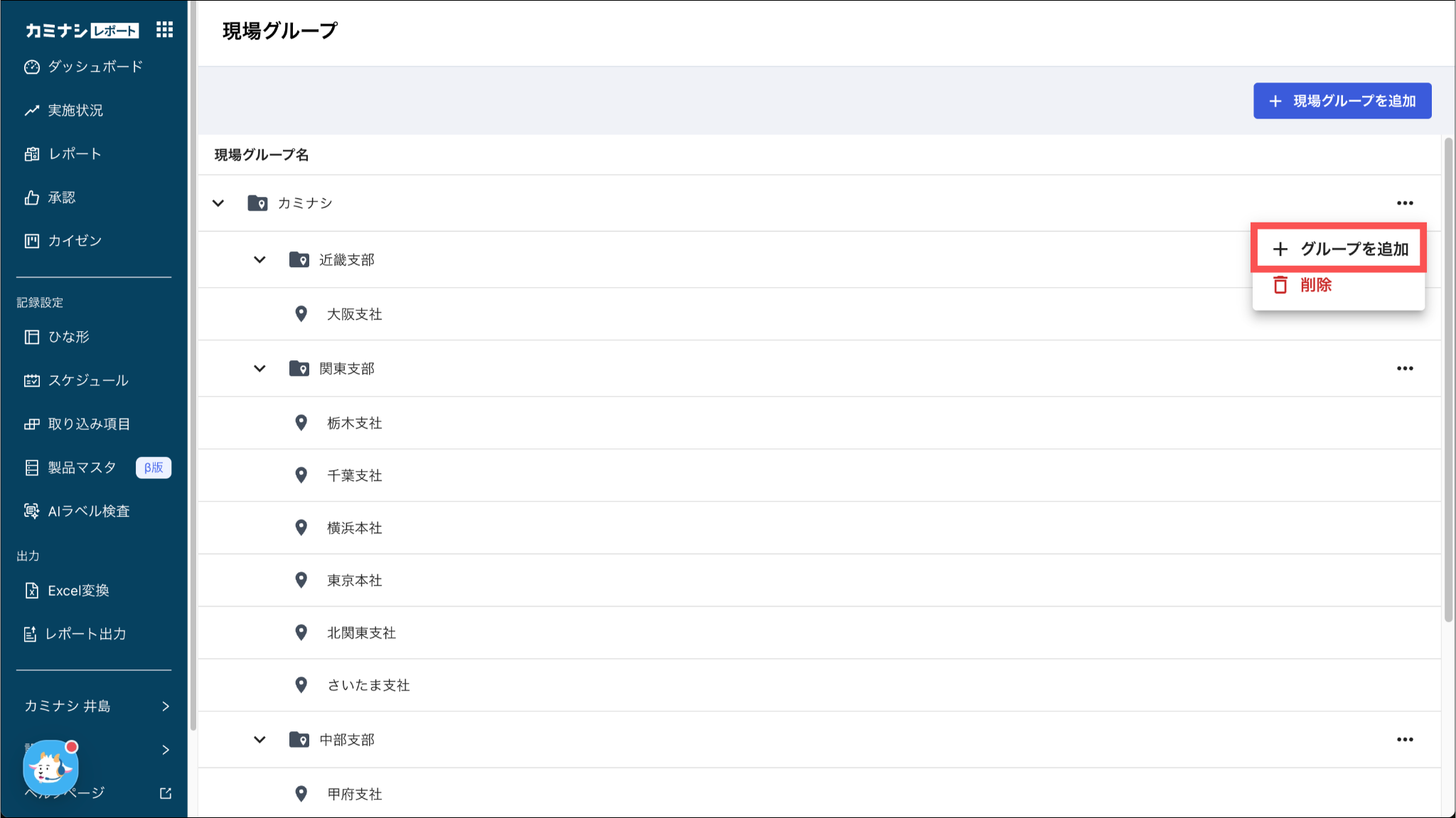This screenshot has width=1456, height=818.
Task: Open the more options menu for 関東支部
Action: (x=1404, y=369)
